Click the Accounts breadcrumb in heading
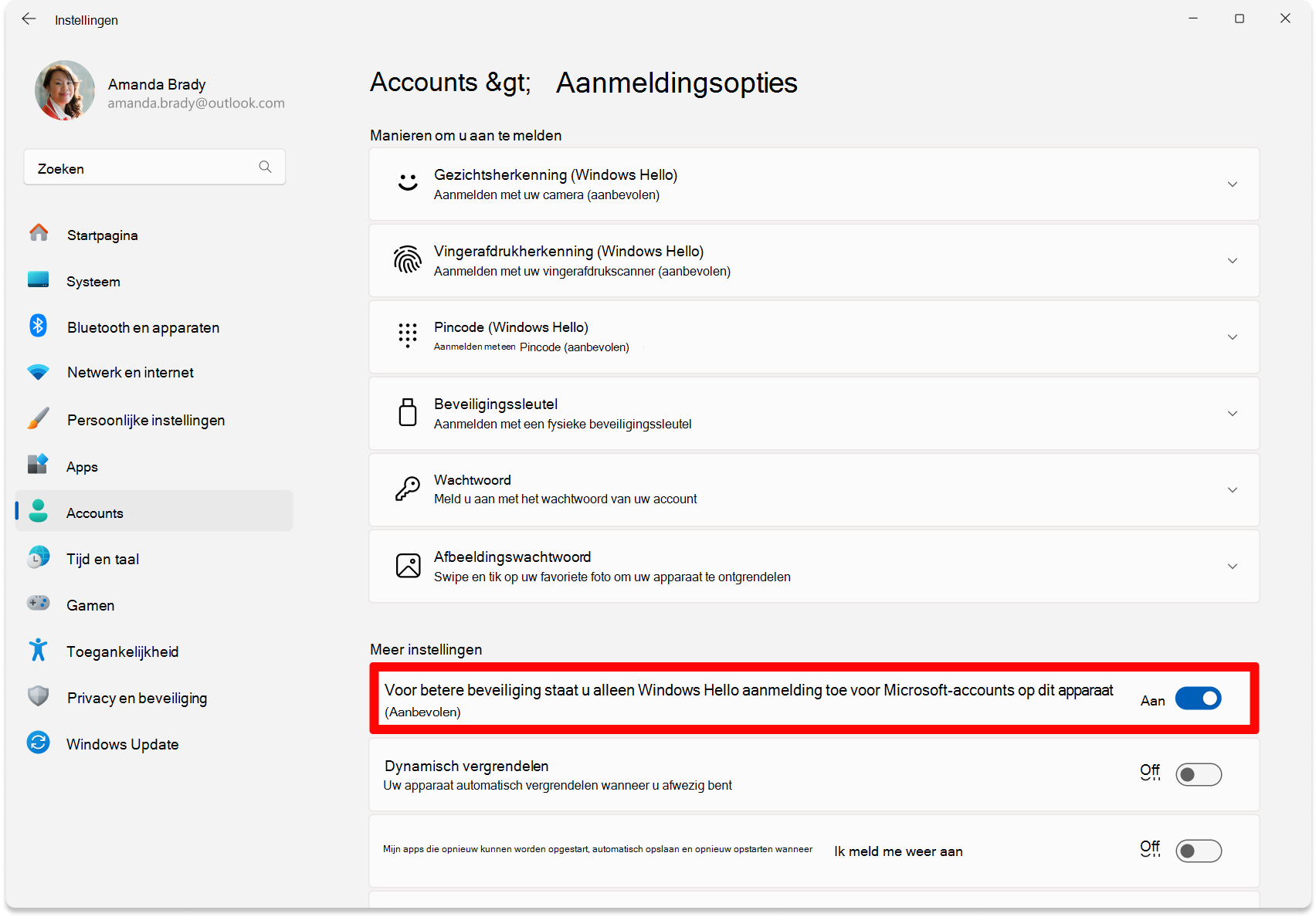The height and width of the screenshot is (917, 1316). coord(424,83)
